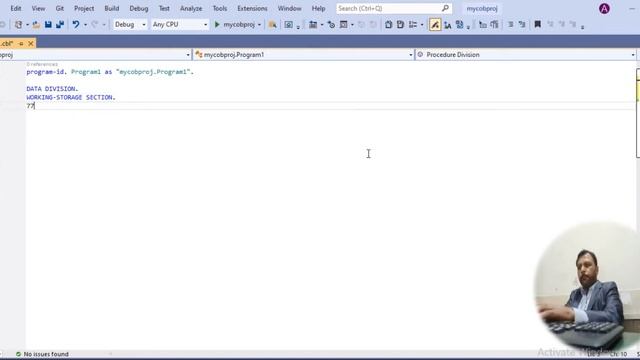
Task: Toggle a bookmark on the current line
Action: click(538, 25)
